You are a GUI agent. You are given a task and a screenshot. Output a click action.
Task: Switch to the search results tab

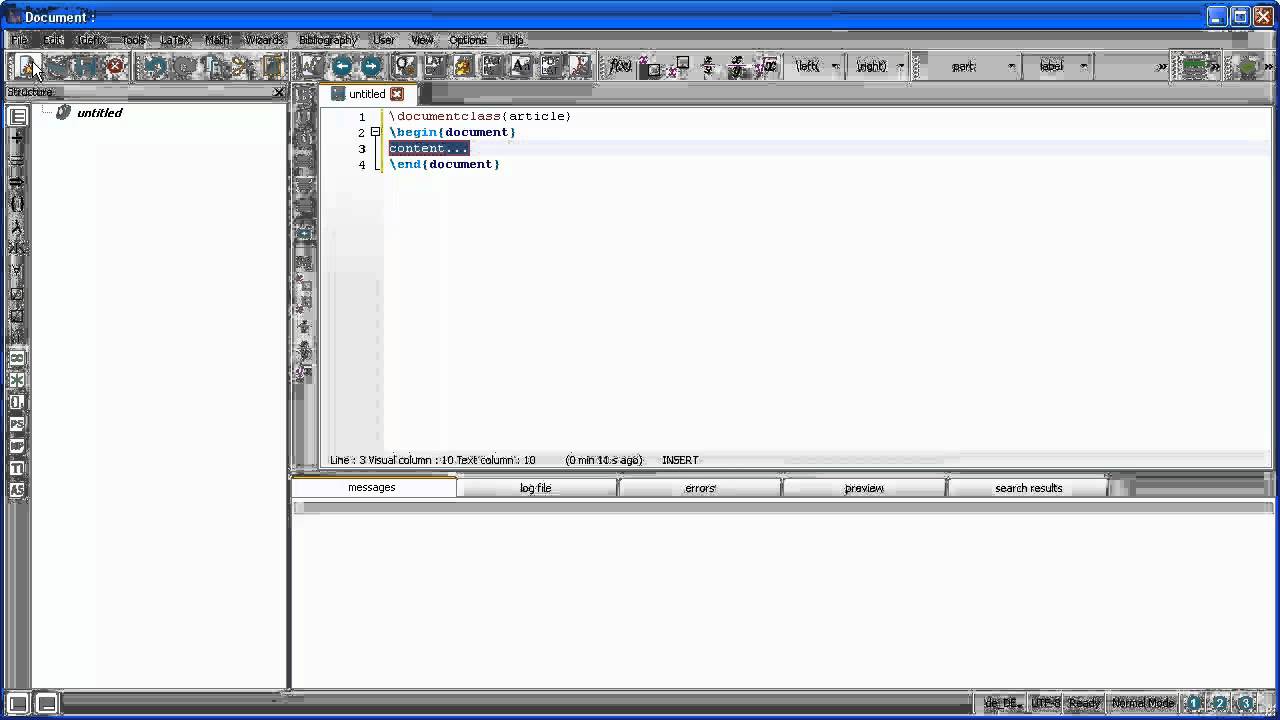coord(1028,488)
